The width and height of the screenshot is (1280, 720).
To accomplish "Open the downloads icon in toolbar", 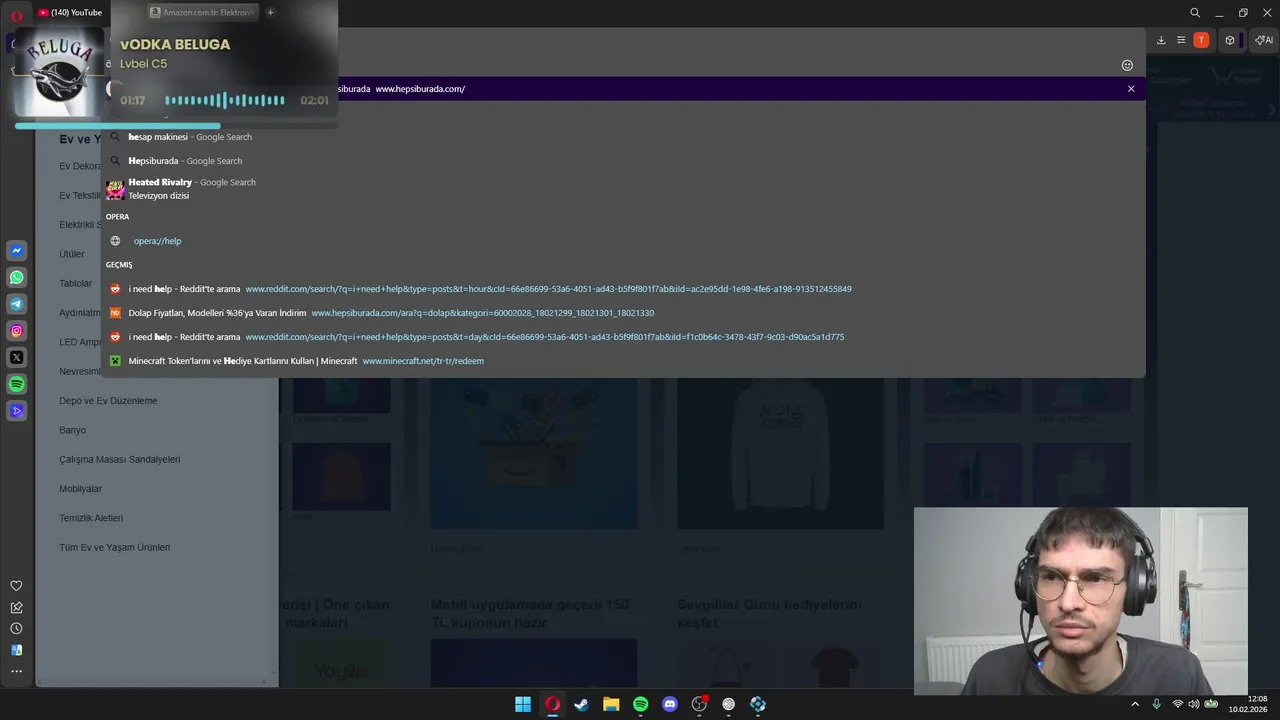I will [x=1161, y=40].
